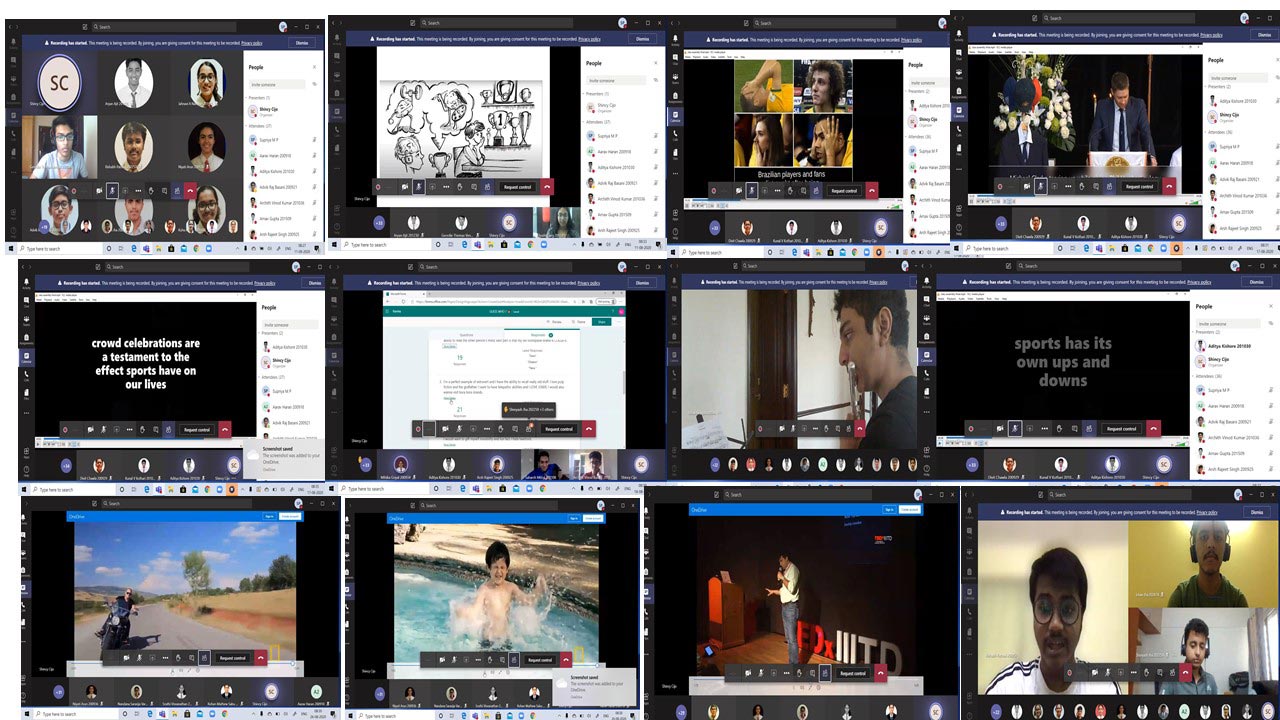Toggle microphone in crowd celebrations meeting toolbar
Viewport: 1280px width, 720px height.
[x=103, y=429]
